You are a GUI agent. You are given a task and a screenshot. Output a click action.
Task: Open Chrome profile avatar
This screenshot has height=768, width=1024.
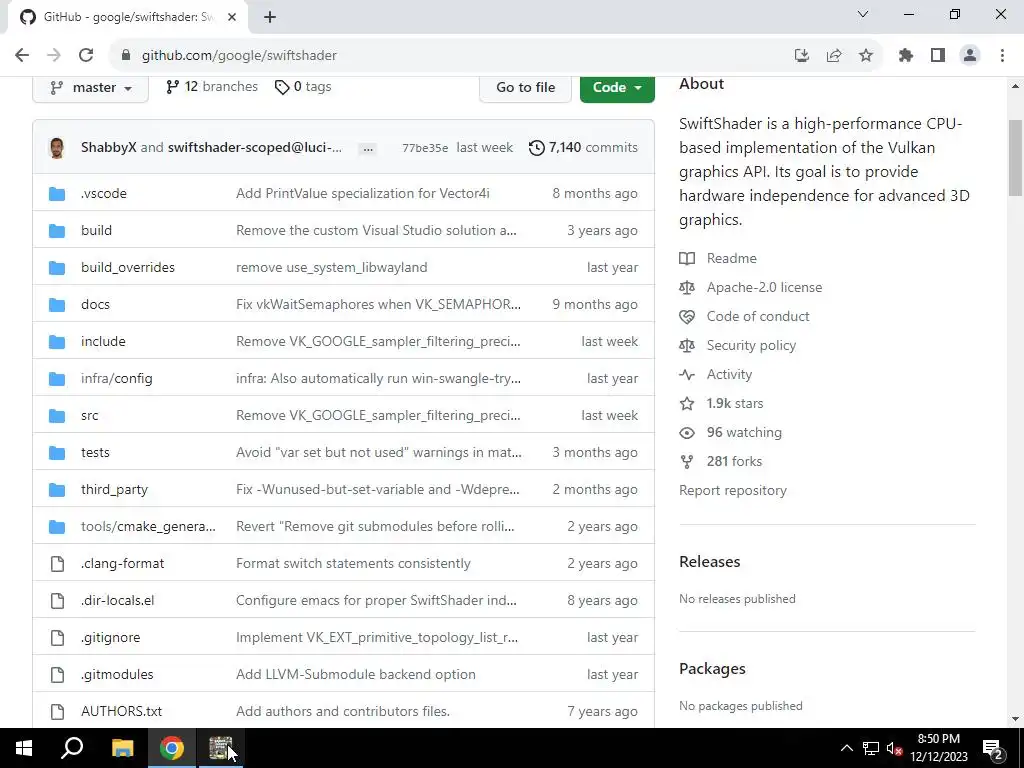pos(970,56)
